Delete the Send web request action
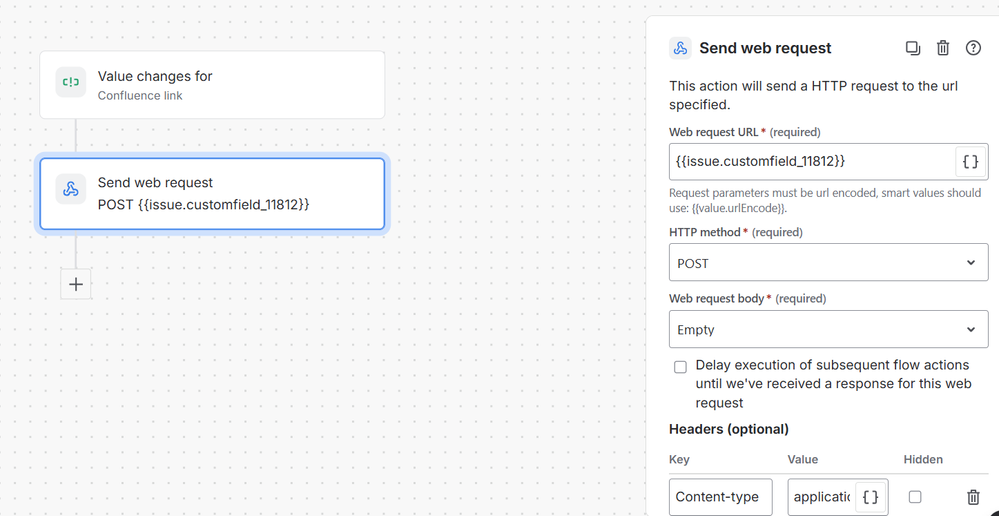This screenshot has width=999, height=516. point(943,48)
